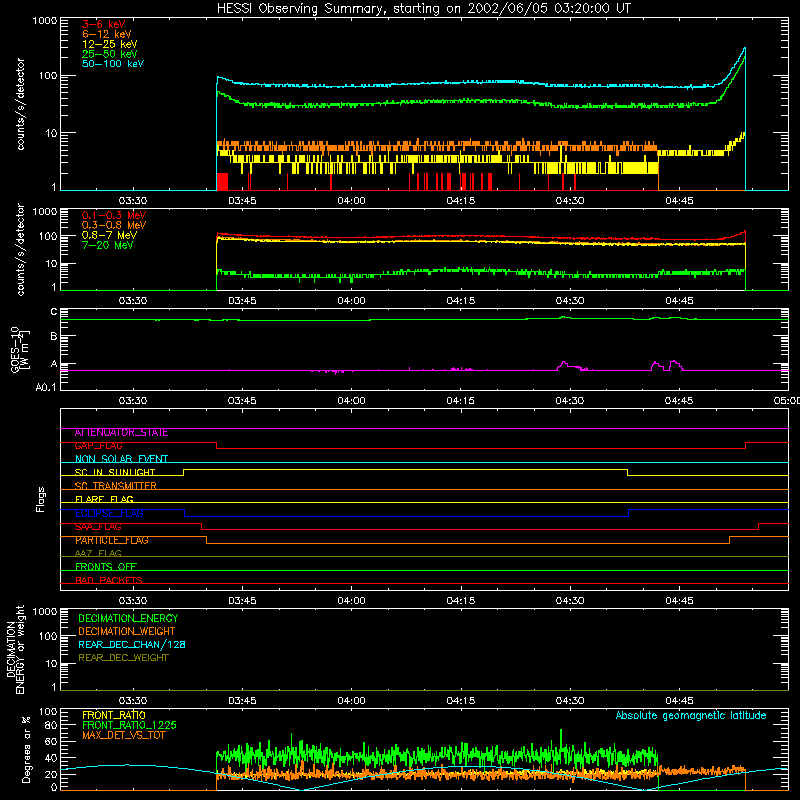The width and height of the screenshot is (800, 800).
Task: Select the NON_SOLAR_EVENT flag label
Action: coord(121,459)
